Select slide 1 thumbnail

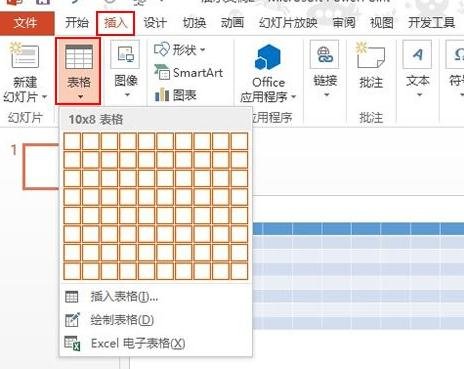41,167
